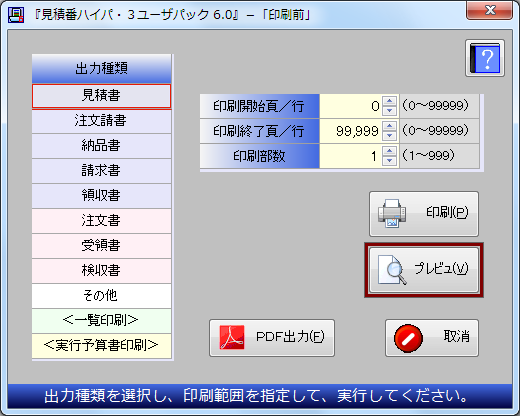Select 納品書 output type

tap(101, 146)
